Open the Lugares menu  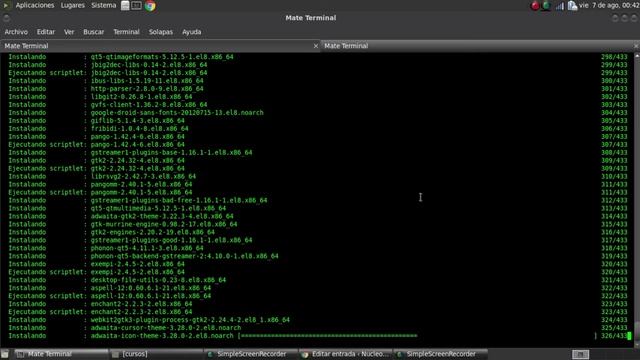[x=73, y=5]
